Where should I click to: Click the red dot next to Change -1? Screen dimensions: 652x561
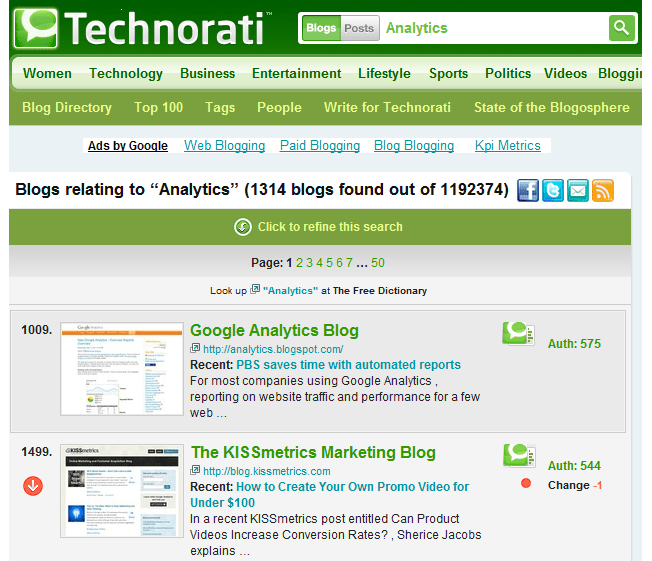point(526,483)
